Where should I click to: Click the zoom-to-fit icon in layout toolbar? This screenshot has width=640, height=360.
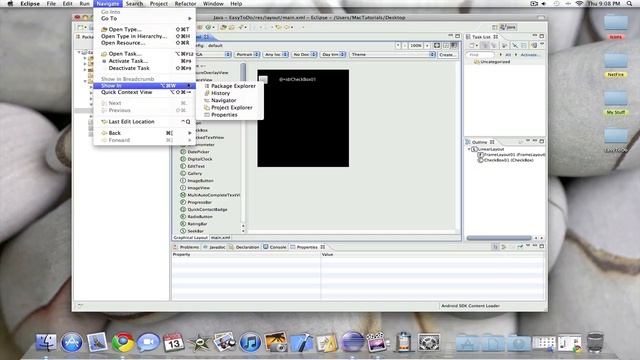click(437, 45)
